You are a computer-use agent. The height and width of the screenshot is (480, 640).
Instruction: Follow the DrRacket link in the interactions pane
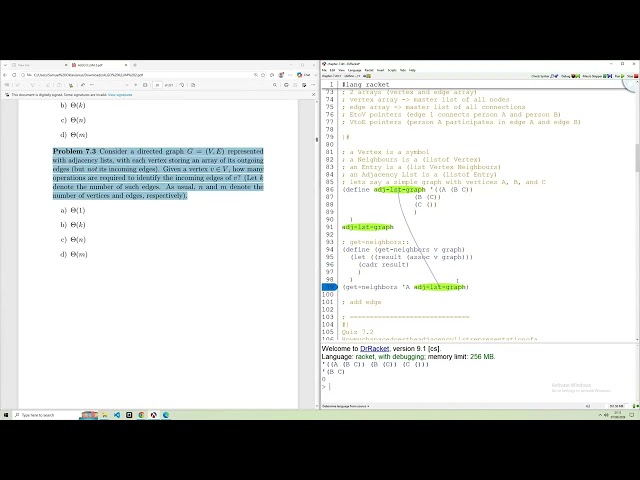(374, 349)
